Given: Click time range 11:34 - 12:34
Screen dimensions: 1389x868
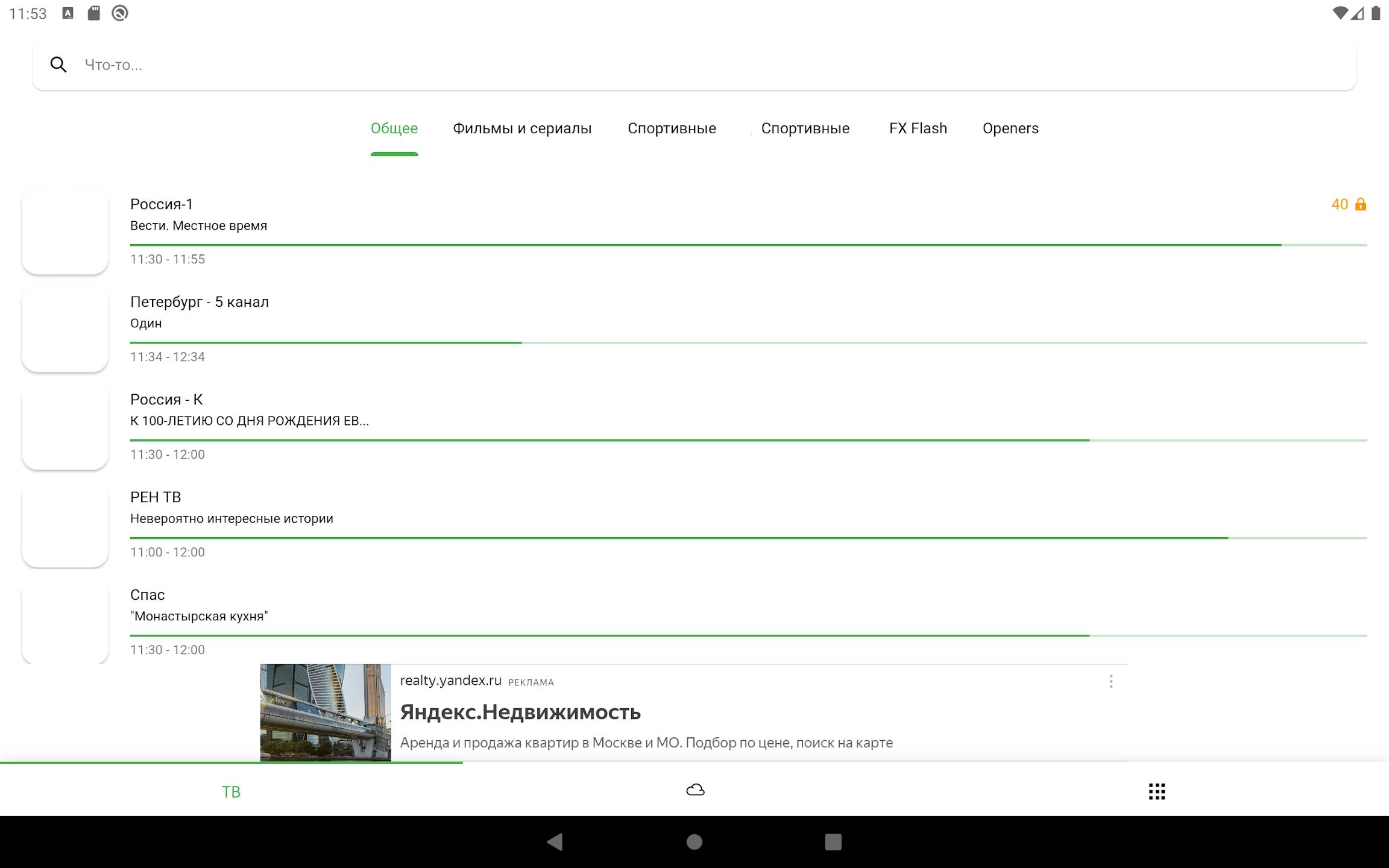Looking at the screenshot, I should coord(168,357).
